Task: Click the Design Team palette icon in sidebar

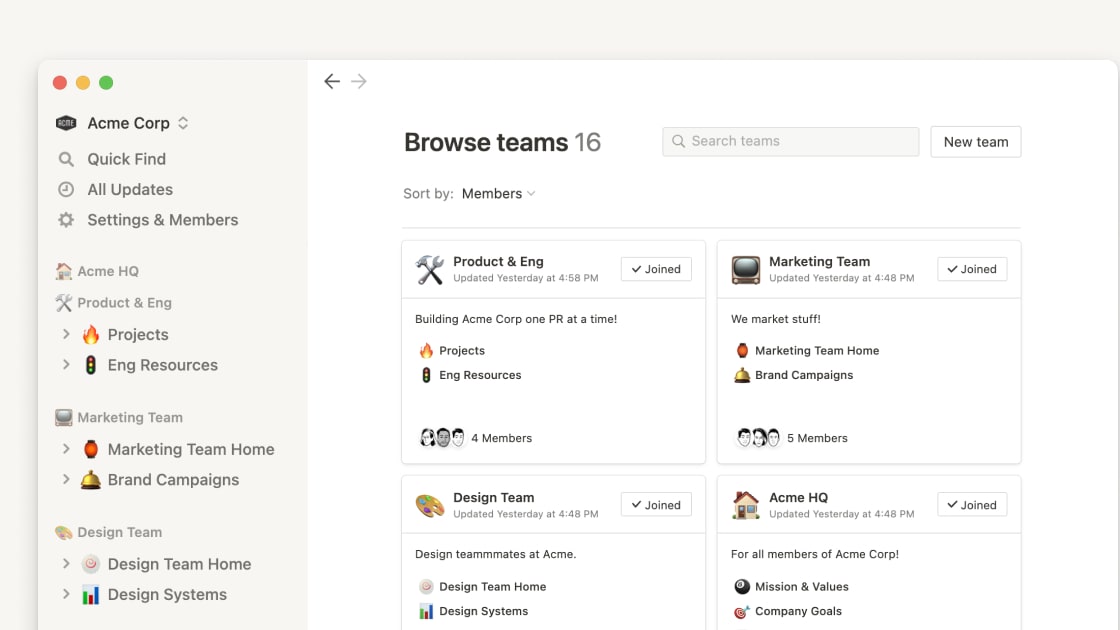Action: 64,532
